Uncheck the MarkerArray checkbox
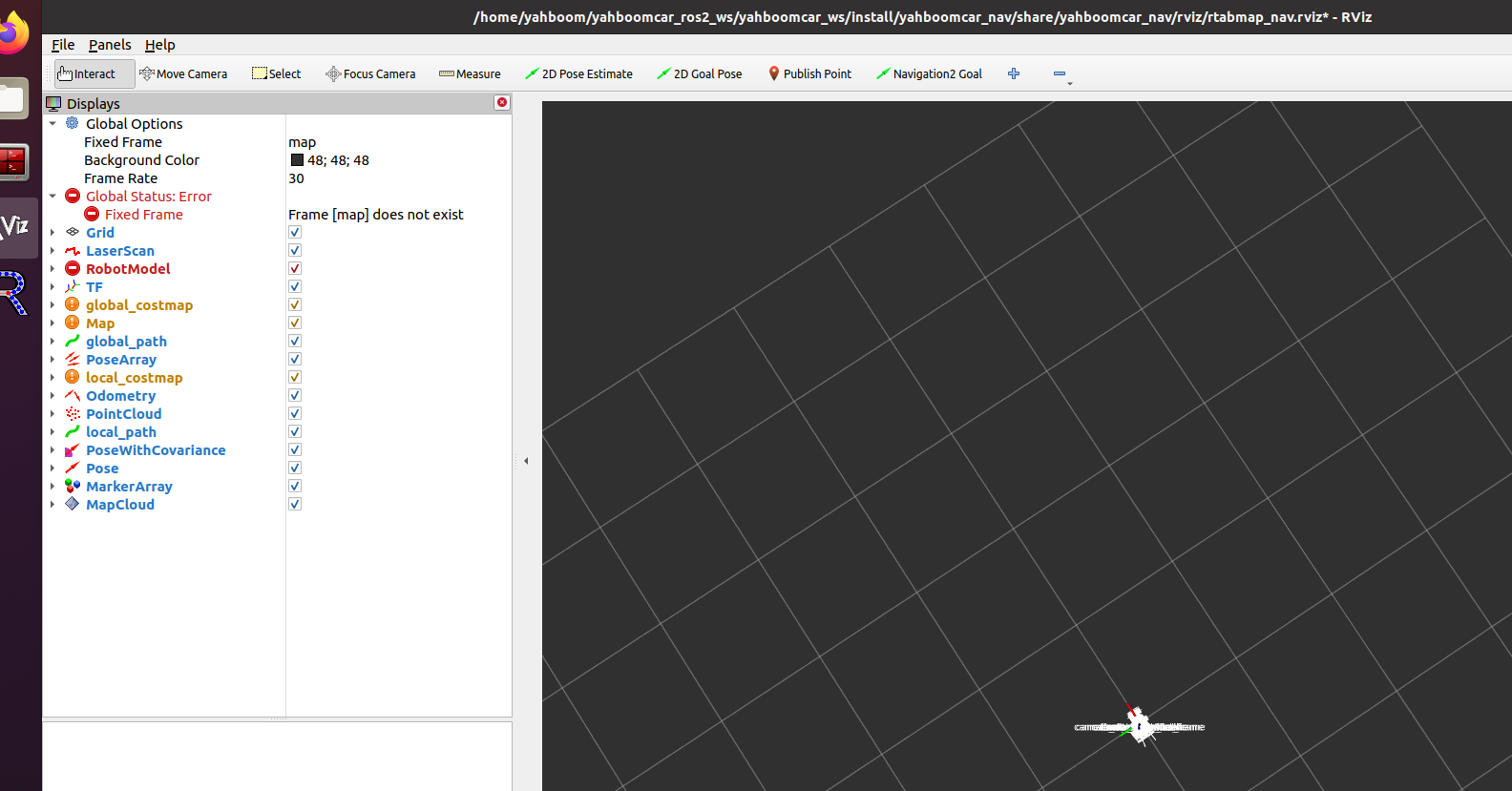This screenshot has height=791, width=1512. [295, 486]
